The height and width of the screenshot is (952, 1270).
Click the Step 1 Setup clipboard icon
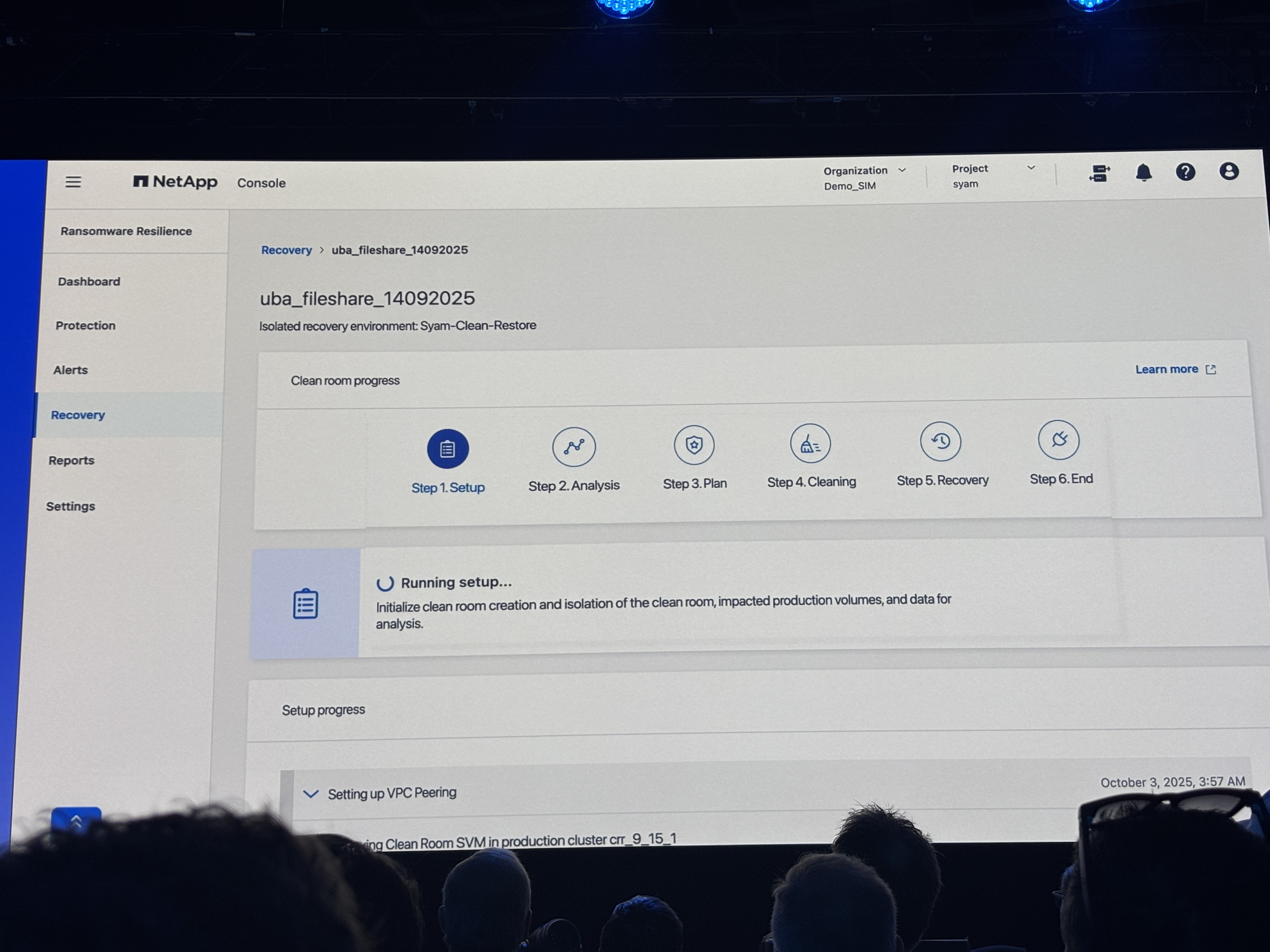[x=448, y=449]
